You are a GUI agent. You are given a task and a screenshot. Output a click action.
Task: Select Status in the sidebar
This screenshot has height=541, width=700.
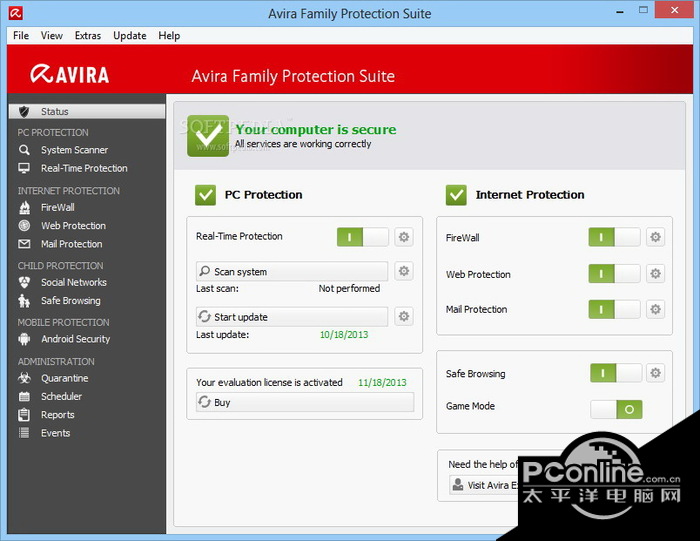[x=87, y=112]
